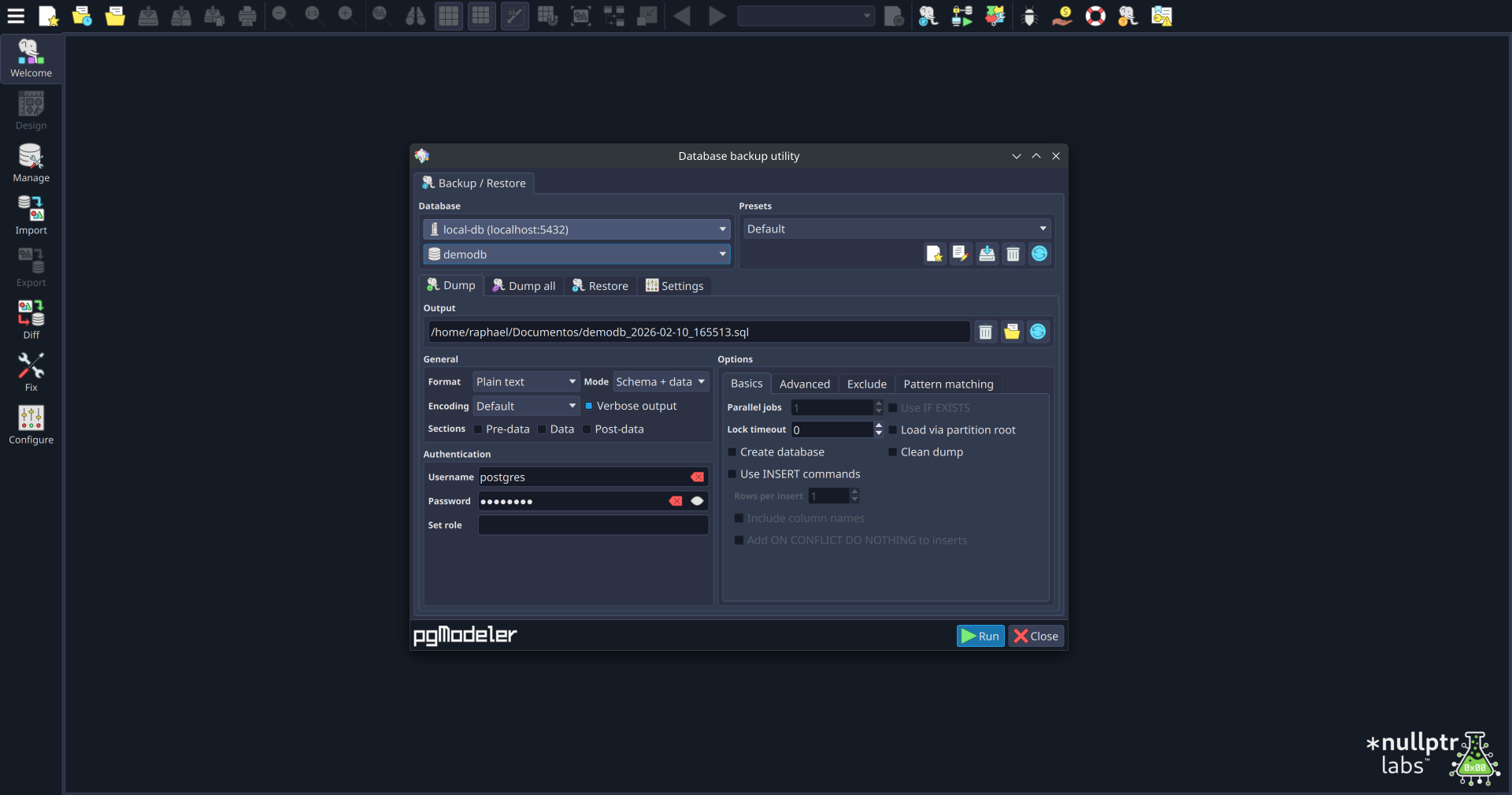The image size is (1512, 795).
Task: Open the Fix tool from the sidebar
Action: coord(31,370)
